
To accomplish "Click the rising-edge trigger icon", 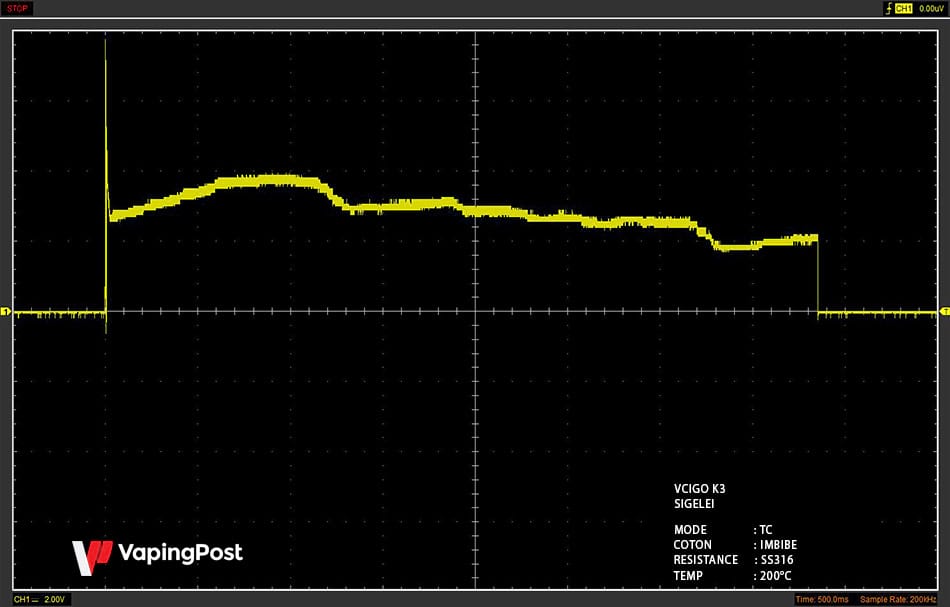I will tap(889, 8).
